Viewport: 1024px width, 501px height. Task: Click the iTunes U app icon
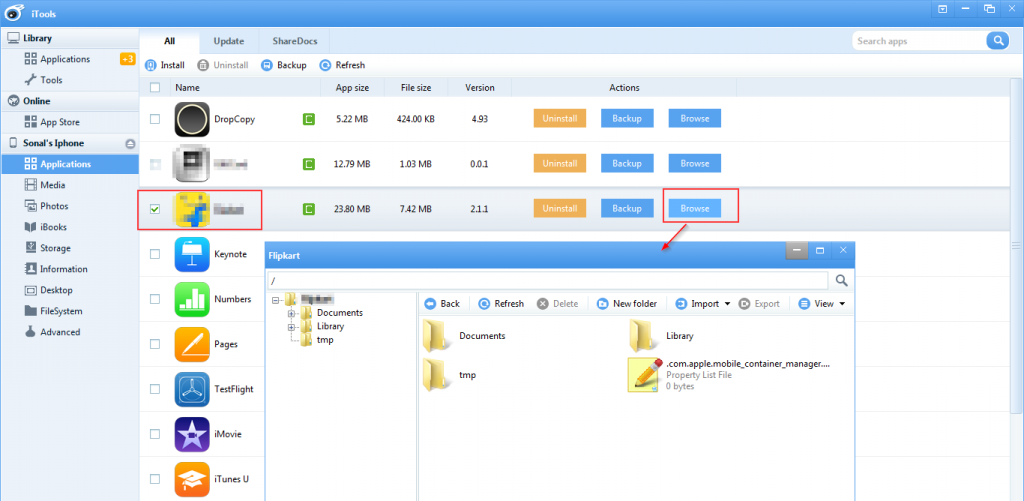191,479
